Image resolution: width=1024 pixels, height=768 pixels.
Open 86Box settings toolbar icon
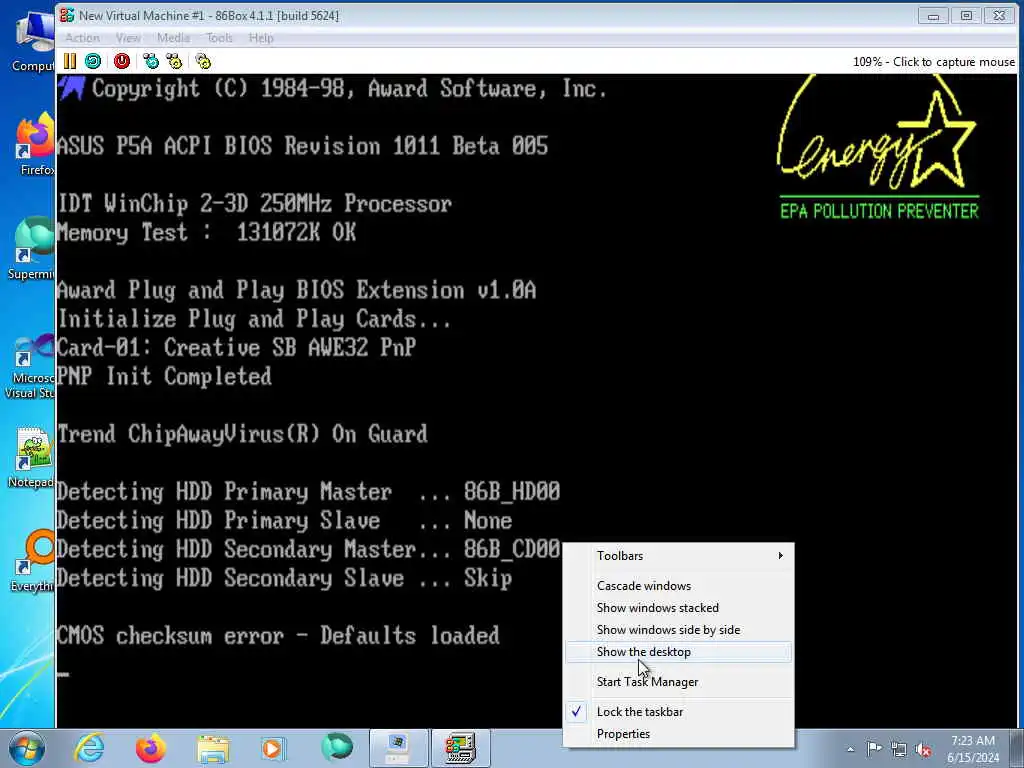(203, 61)
